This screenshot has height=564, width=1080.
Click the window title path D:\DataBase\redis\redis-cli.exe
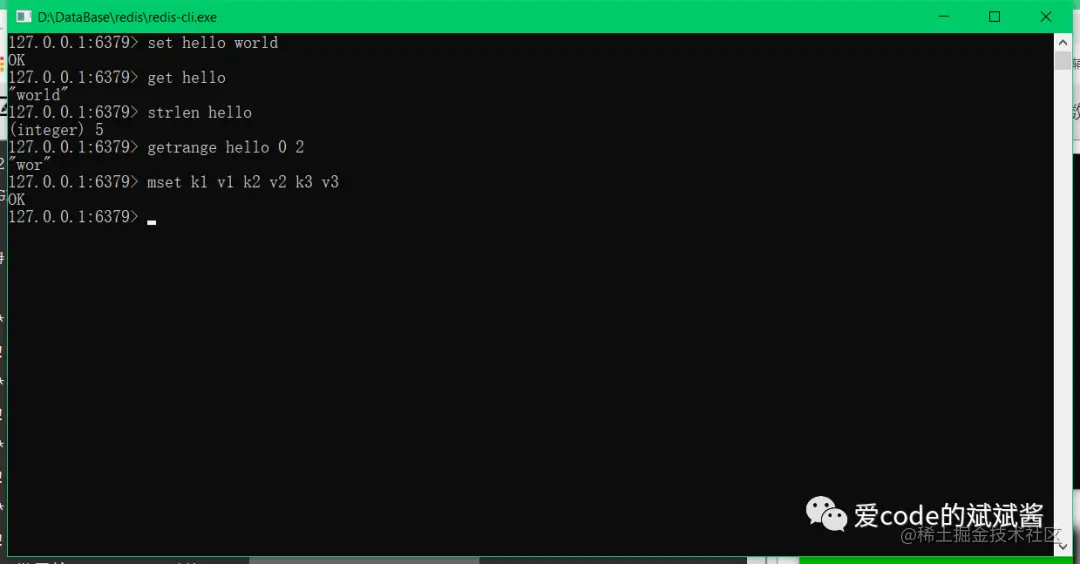tap(127, 17)
